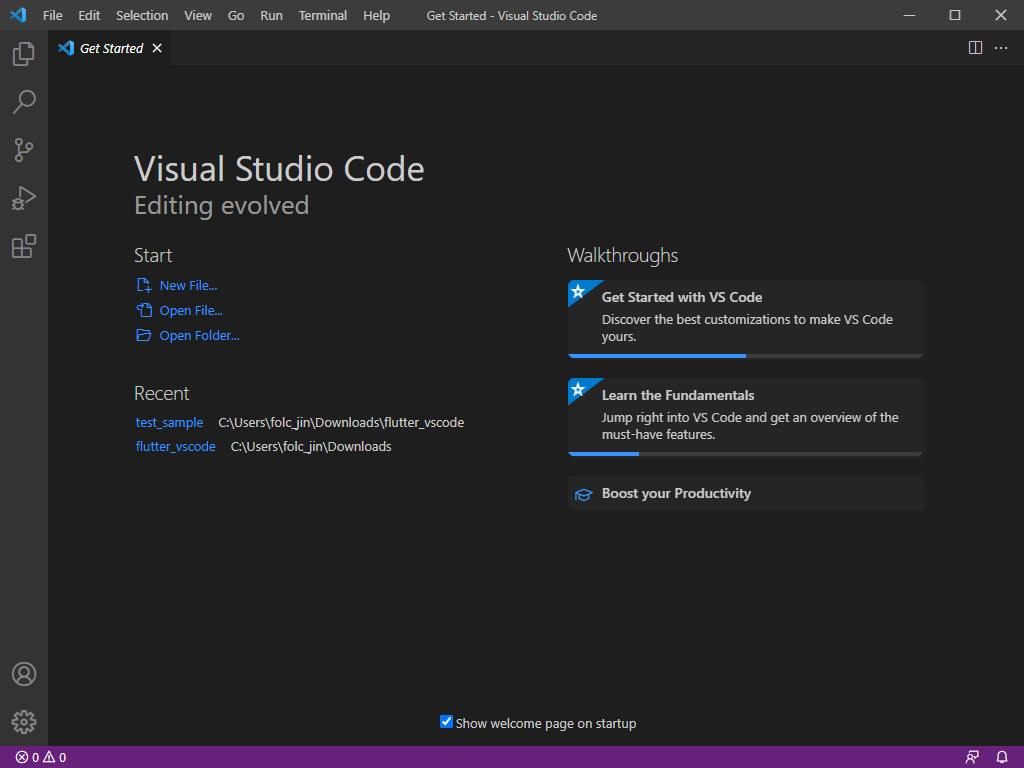Click progress bar under Get Started with VS Code
1024x768 pixels.
pyautogui.click(x=745, y=356)
